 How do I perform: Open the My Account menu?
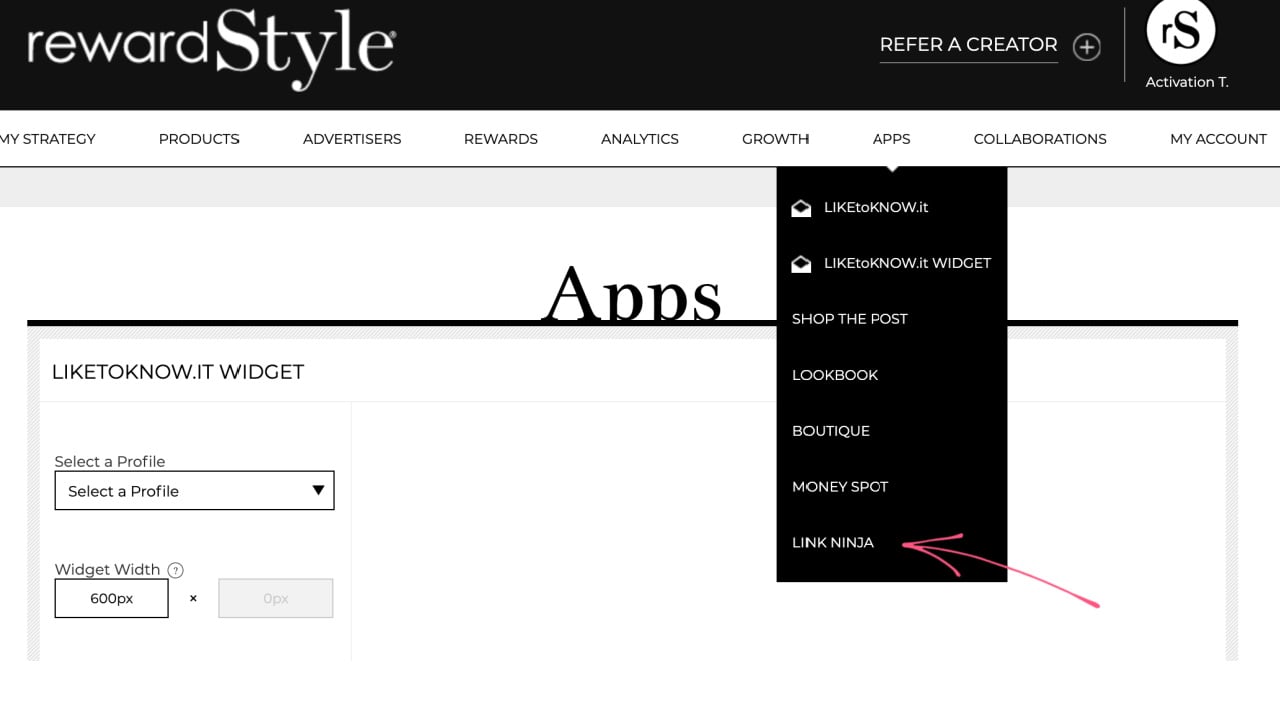[1218, 139]
